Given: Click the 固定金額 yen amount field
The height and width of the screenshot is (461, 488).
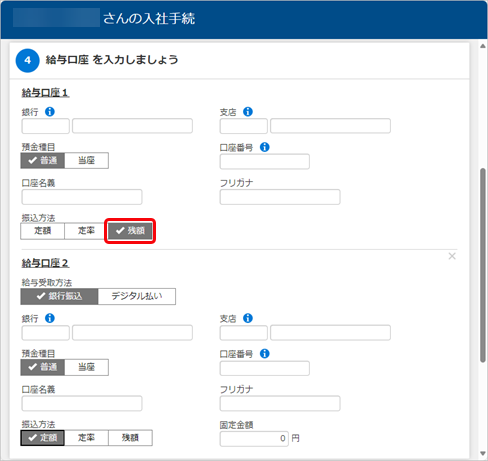Looking at the screenshot, I should point(254,438).
